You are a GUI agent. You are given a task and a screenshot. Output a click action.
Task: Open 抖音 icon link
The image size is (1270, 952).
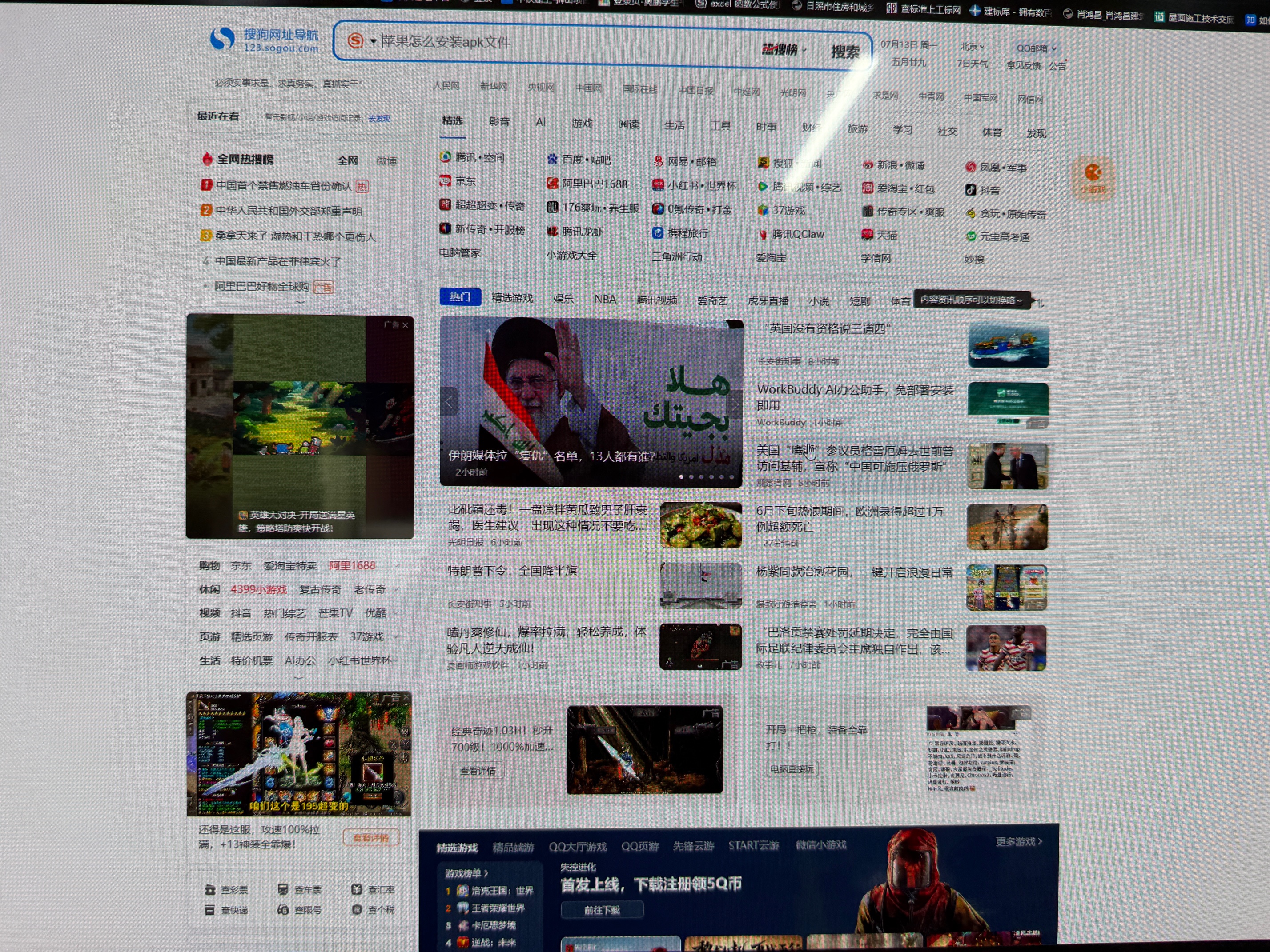970,190
